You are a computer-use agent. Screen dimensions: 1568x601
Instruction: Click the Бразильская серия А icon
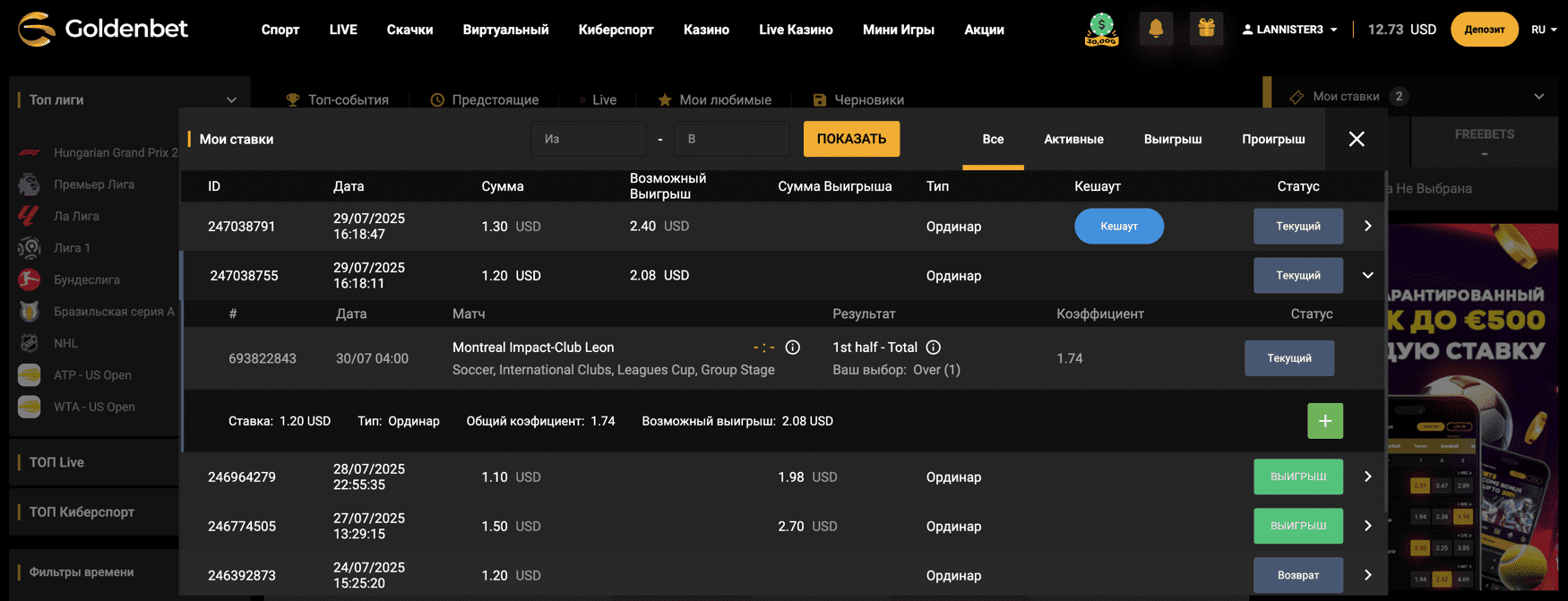30,312
